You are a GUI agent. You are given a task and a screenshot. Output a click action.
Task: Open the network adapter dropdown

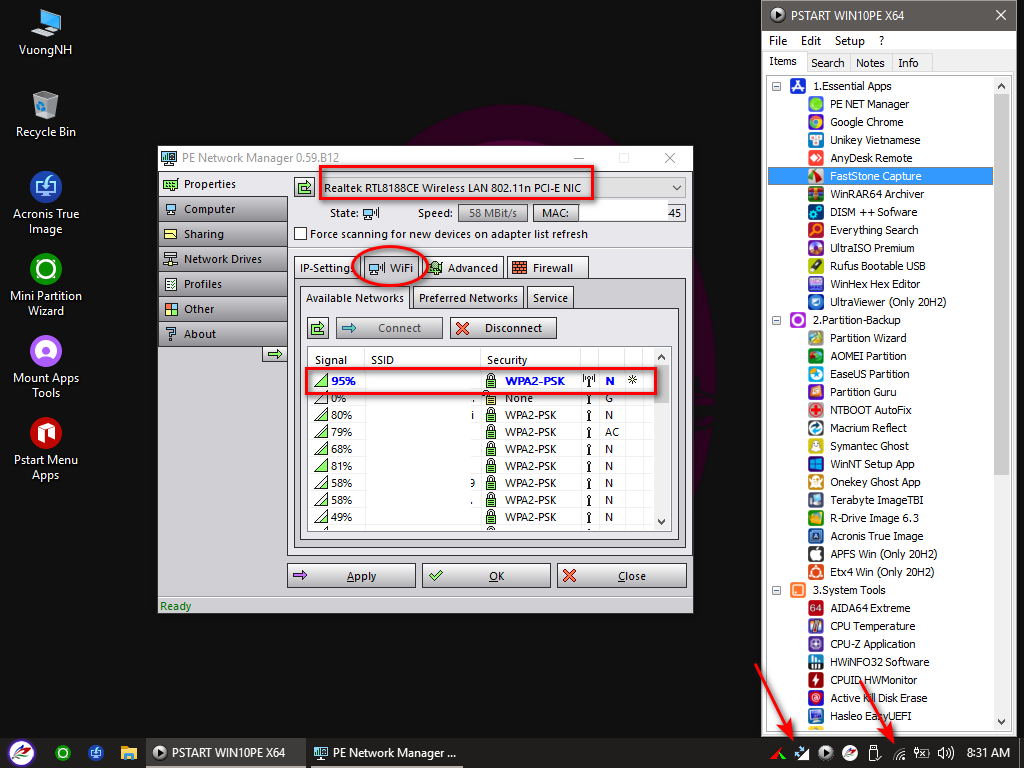(677, 188)
